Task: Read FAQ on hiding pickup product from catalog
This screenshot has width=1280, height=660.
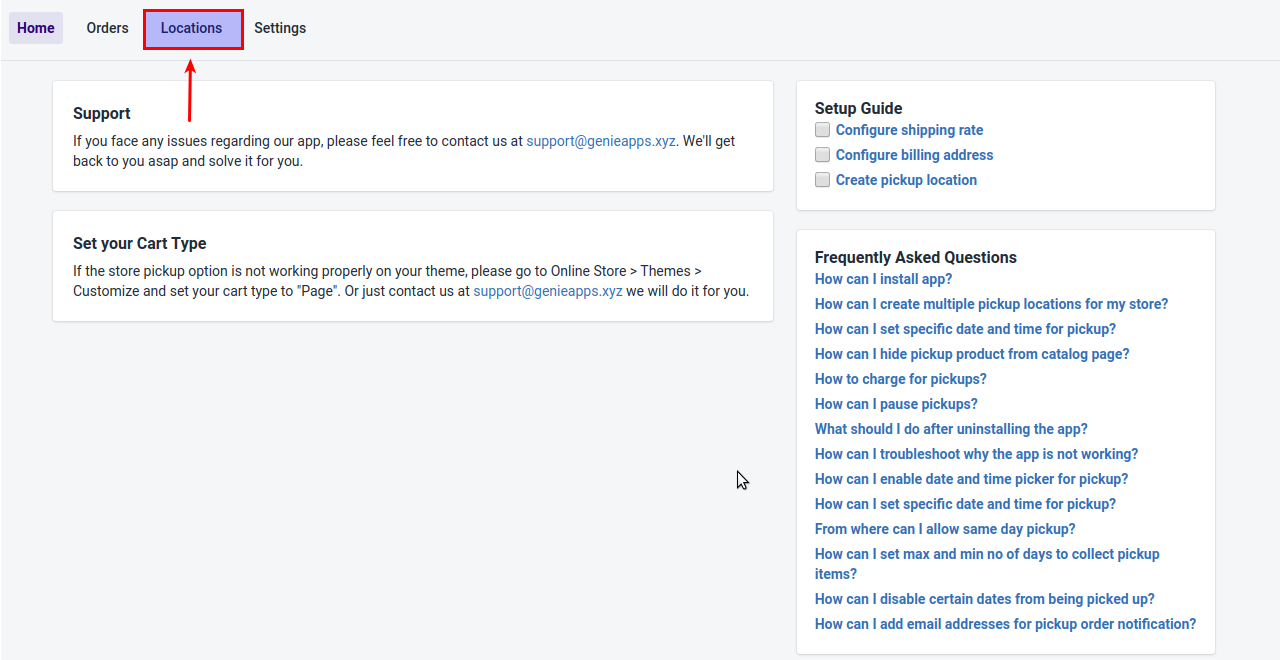Action: click(972, 354)
